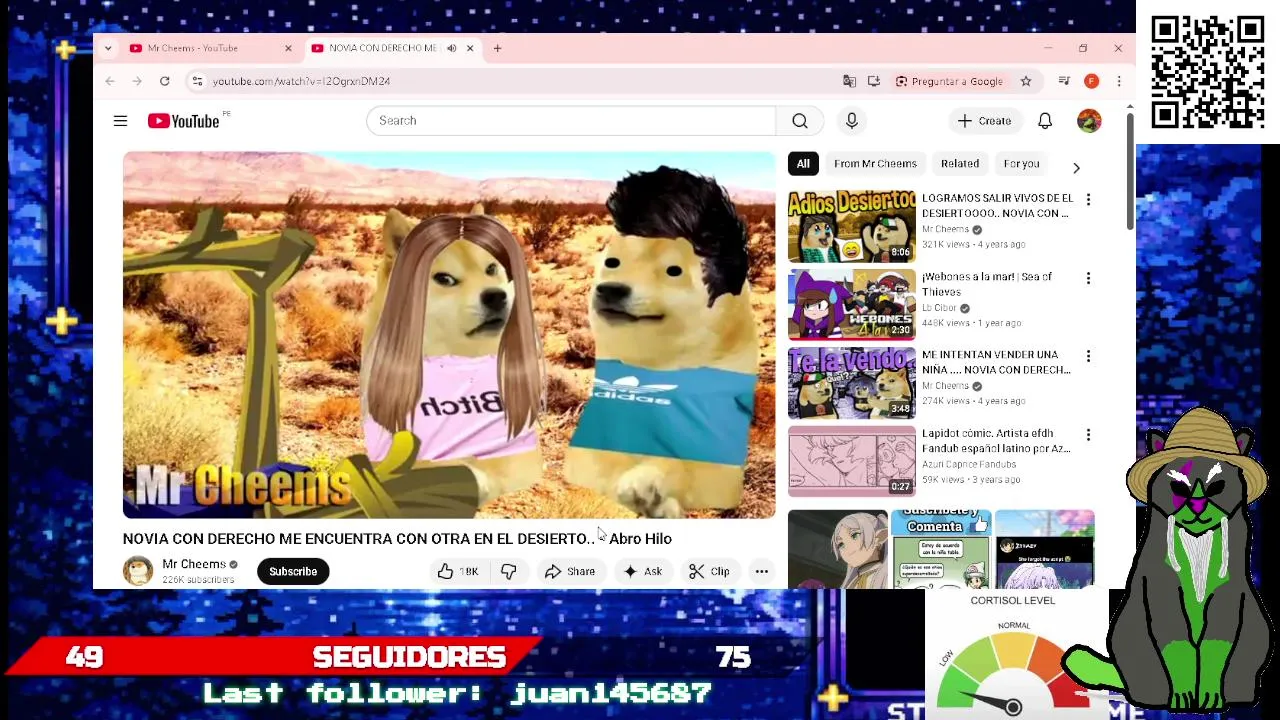Open options for Lapidot cómic video
The width and height of the screenshot is (1280, 720).
pyautogui.click(x=1088, y=435)
